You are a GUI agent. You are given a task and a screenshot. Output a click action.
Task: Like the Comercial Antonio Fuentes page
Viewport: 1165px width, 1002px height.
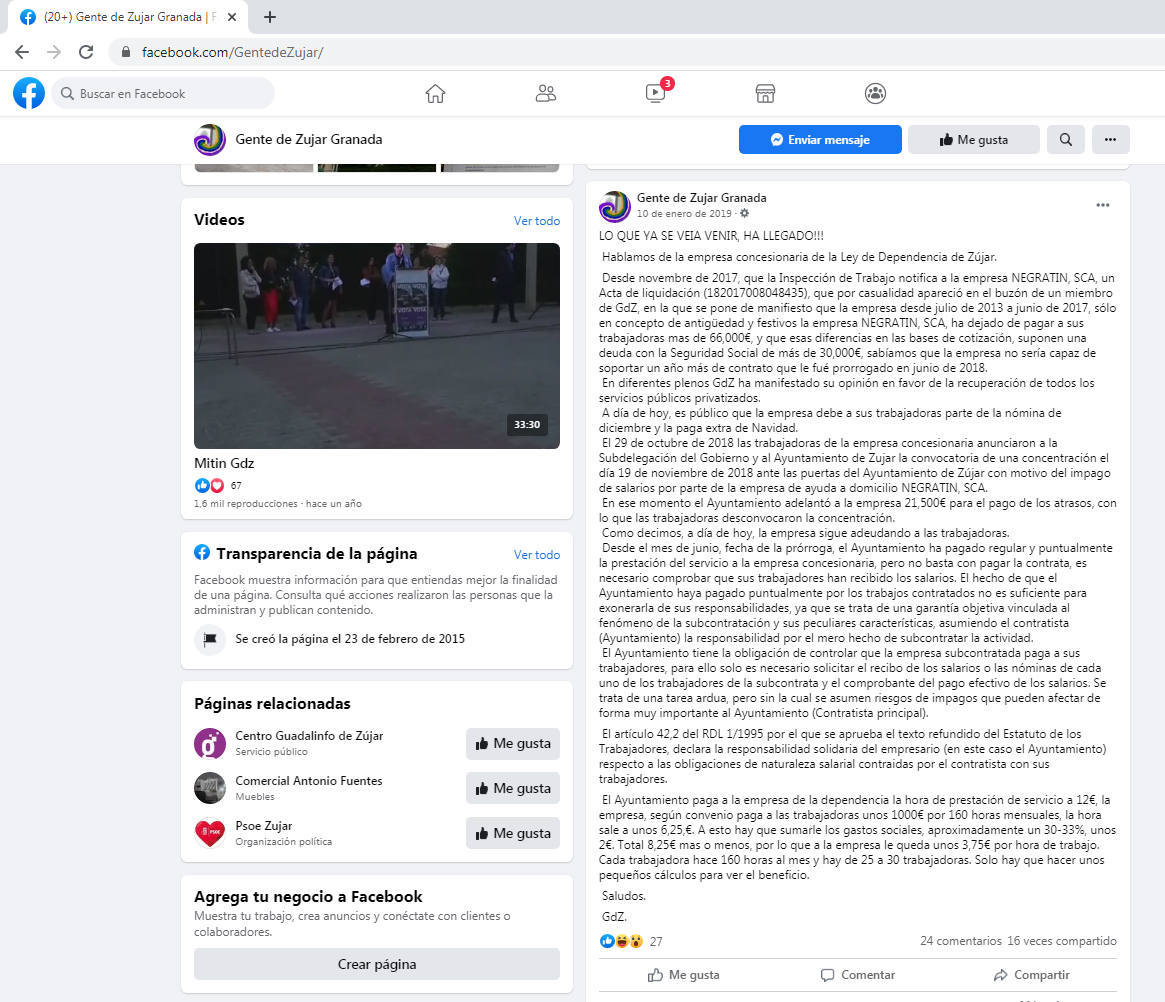pos(512,788)
